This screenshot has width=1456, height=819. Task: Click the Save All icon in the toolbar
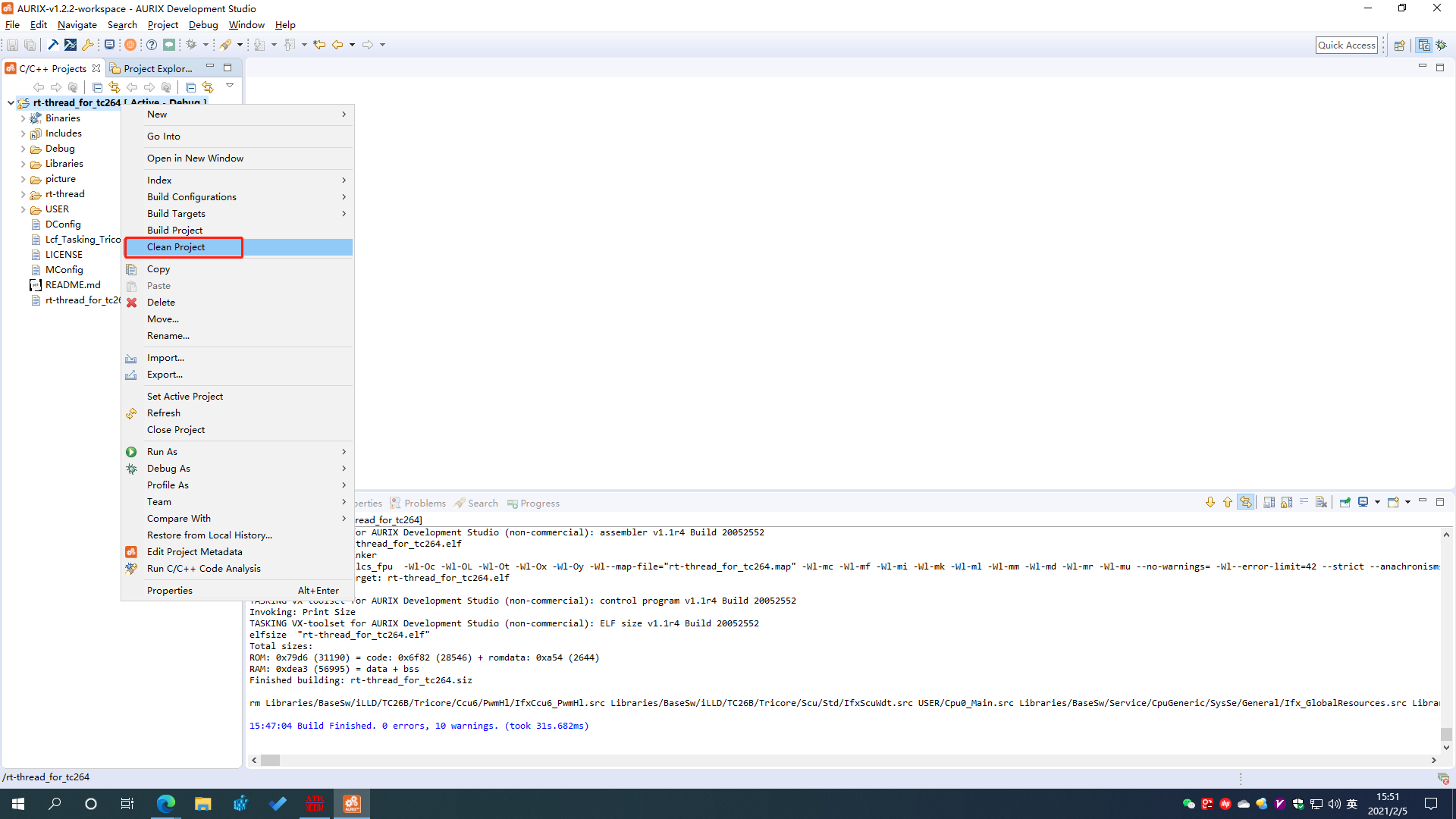(30, 45)
